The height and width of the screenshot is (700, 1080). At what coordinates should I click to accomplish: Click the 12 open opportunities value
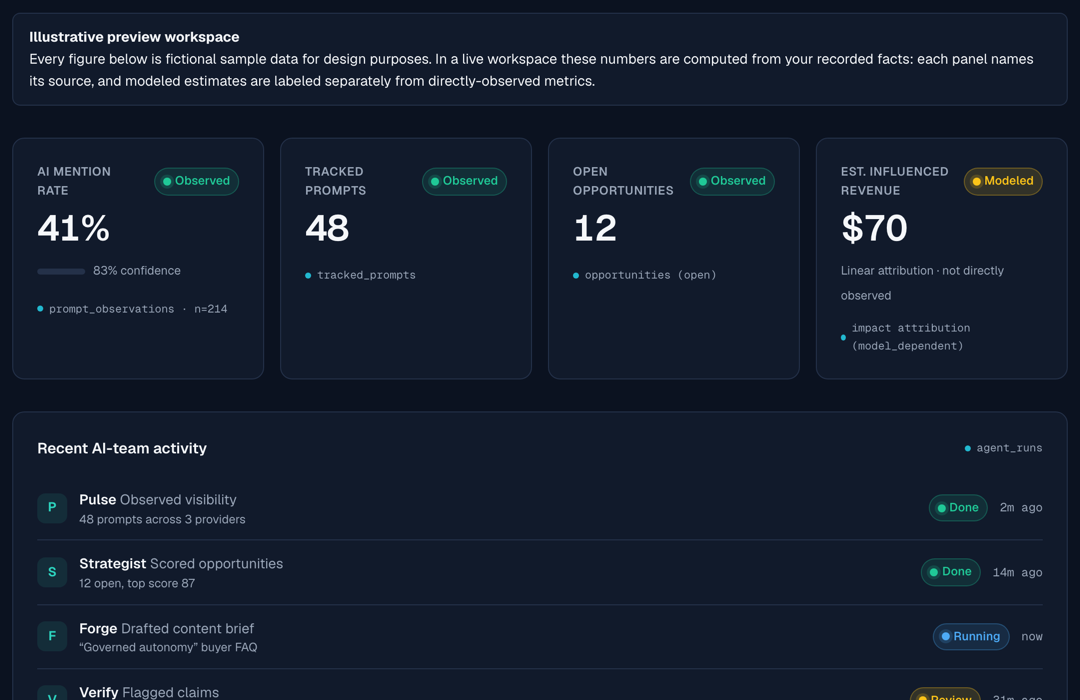[x=594, y=228]
